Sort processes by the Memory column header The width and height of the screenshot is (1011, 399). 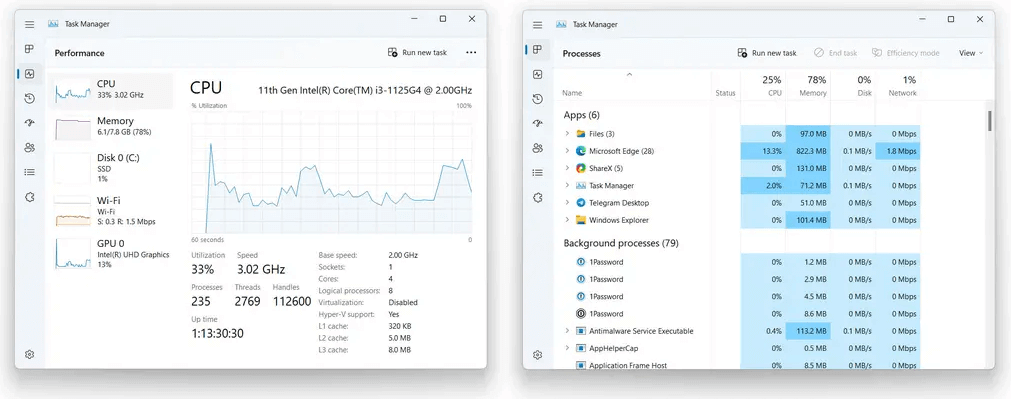coord(808,86)
